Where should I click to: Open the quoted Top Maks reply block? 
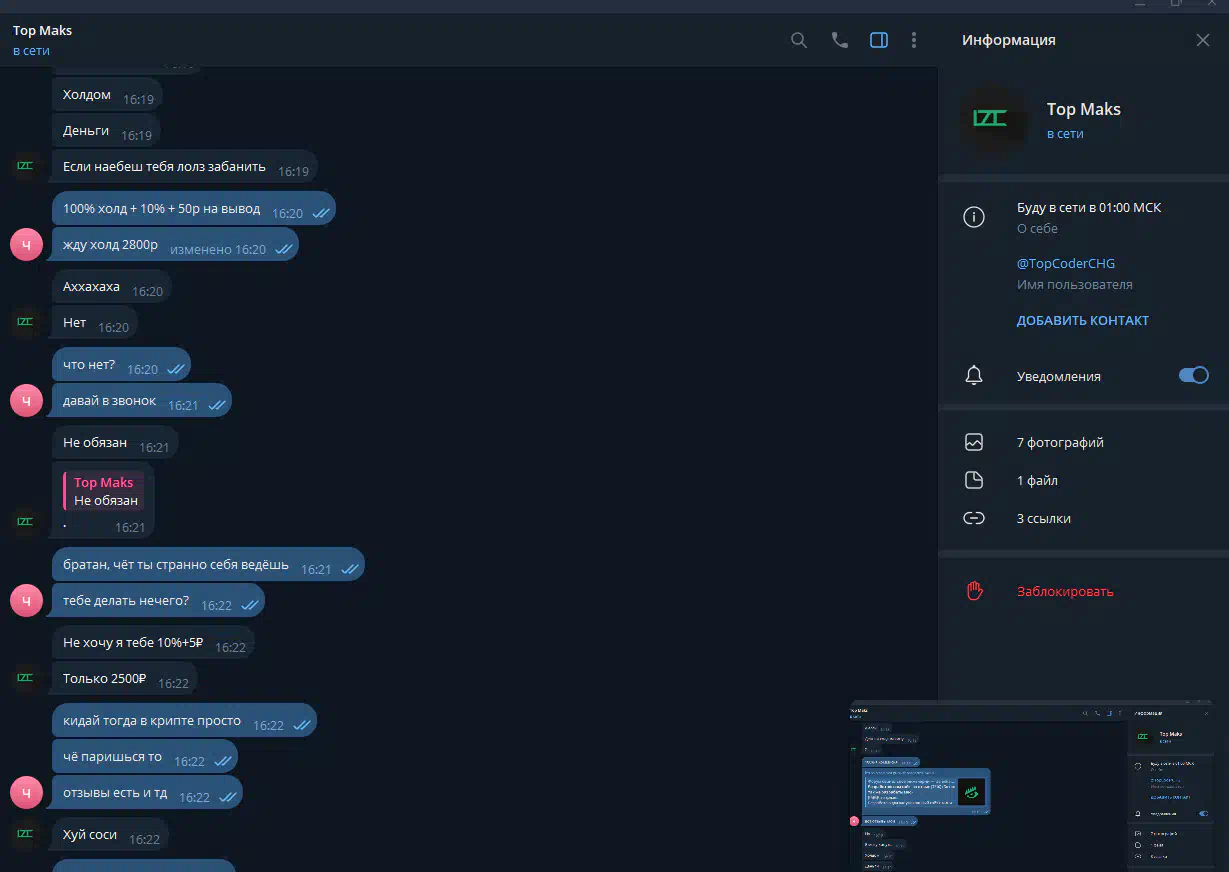[x=104, y=491]
